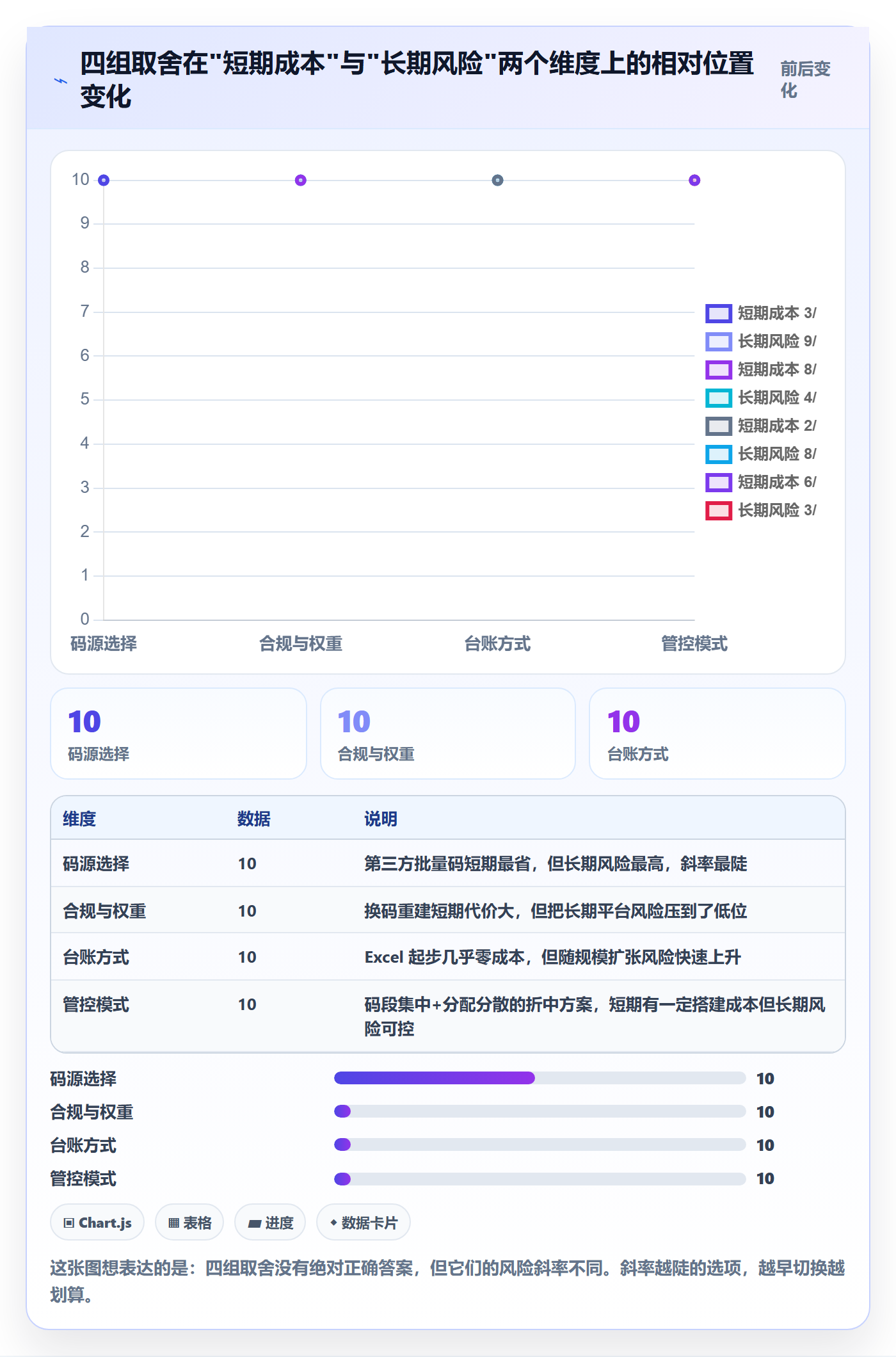The height and width of the screenshot is (1357, 896).
Task: Click the description 第三方批量码短期最省
Action: click(556, 863)
